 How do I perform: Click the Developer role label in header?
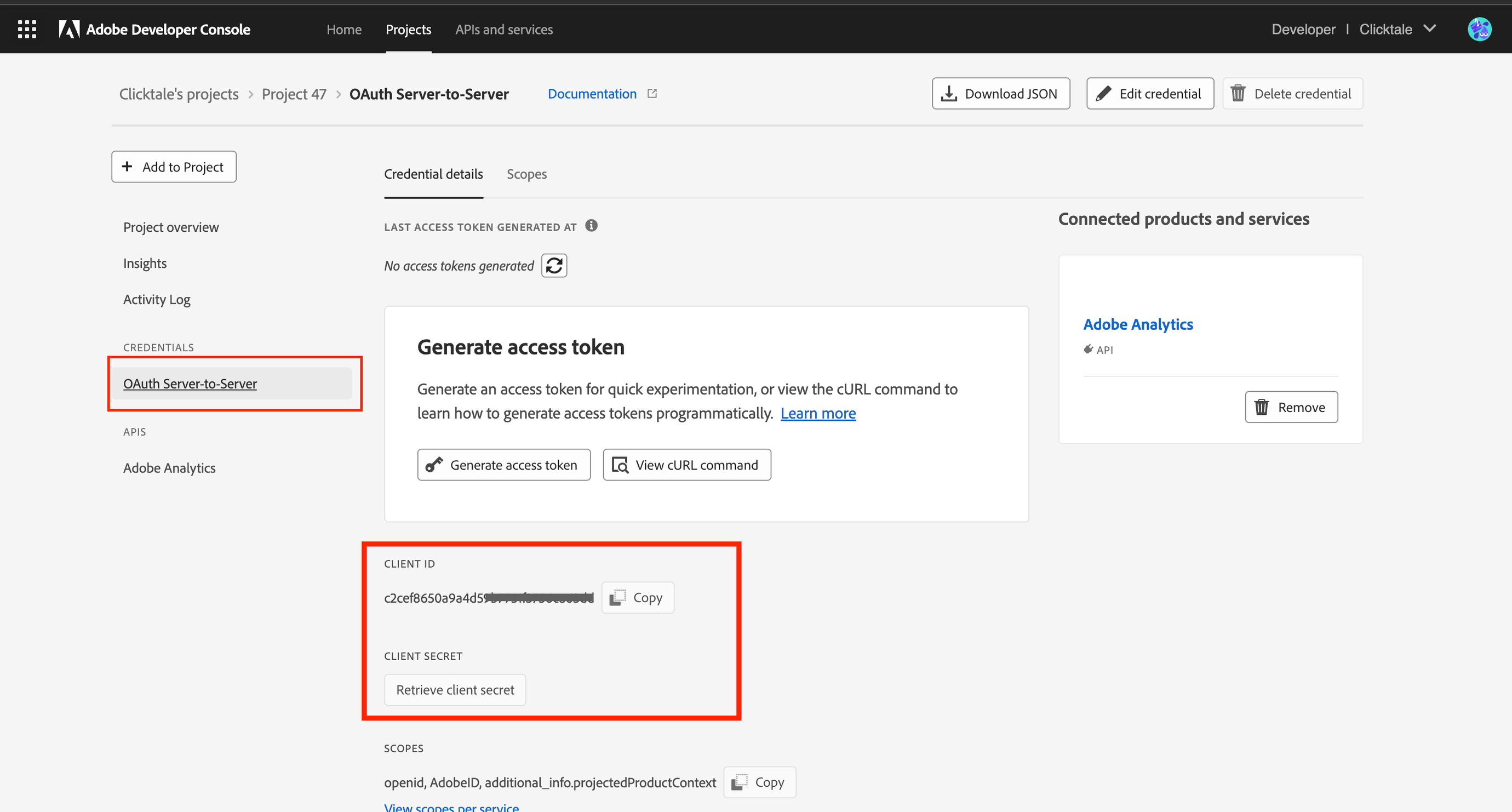coord(1303,30)
